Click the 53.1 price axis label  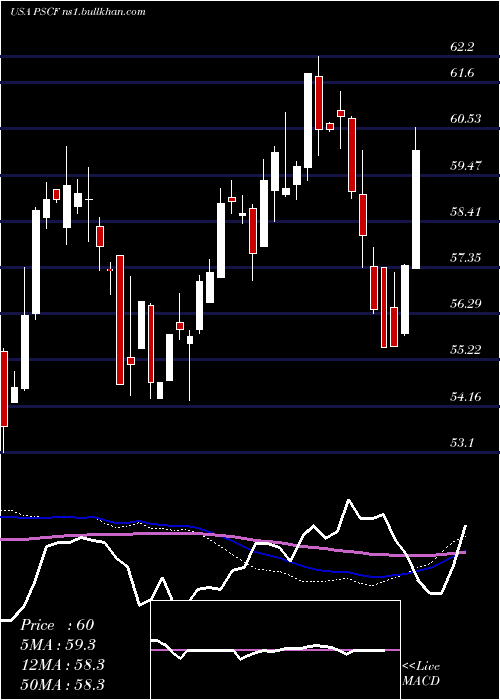462,442
